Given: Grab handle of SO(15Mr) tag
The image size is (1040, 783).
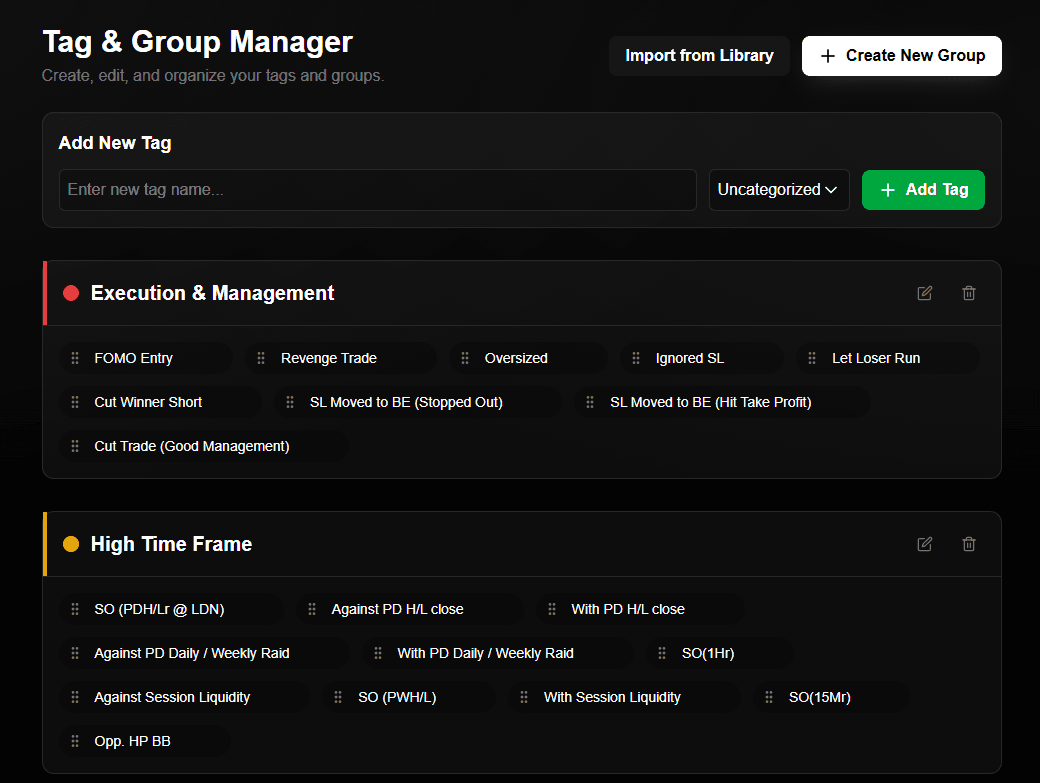Looking at the screenshot, I should pos(769,697).
